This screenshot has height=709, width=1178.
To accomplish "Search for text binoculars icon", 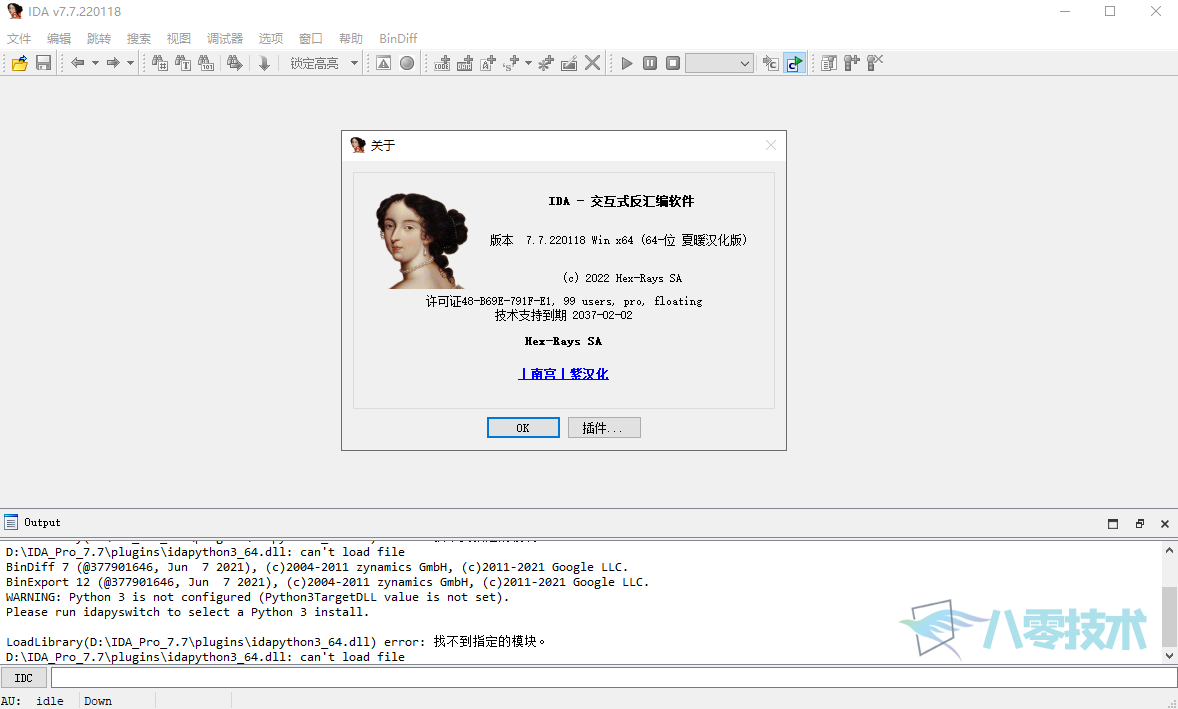I will coord(183,63).
